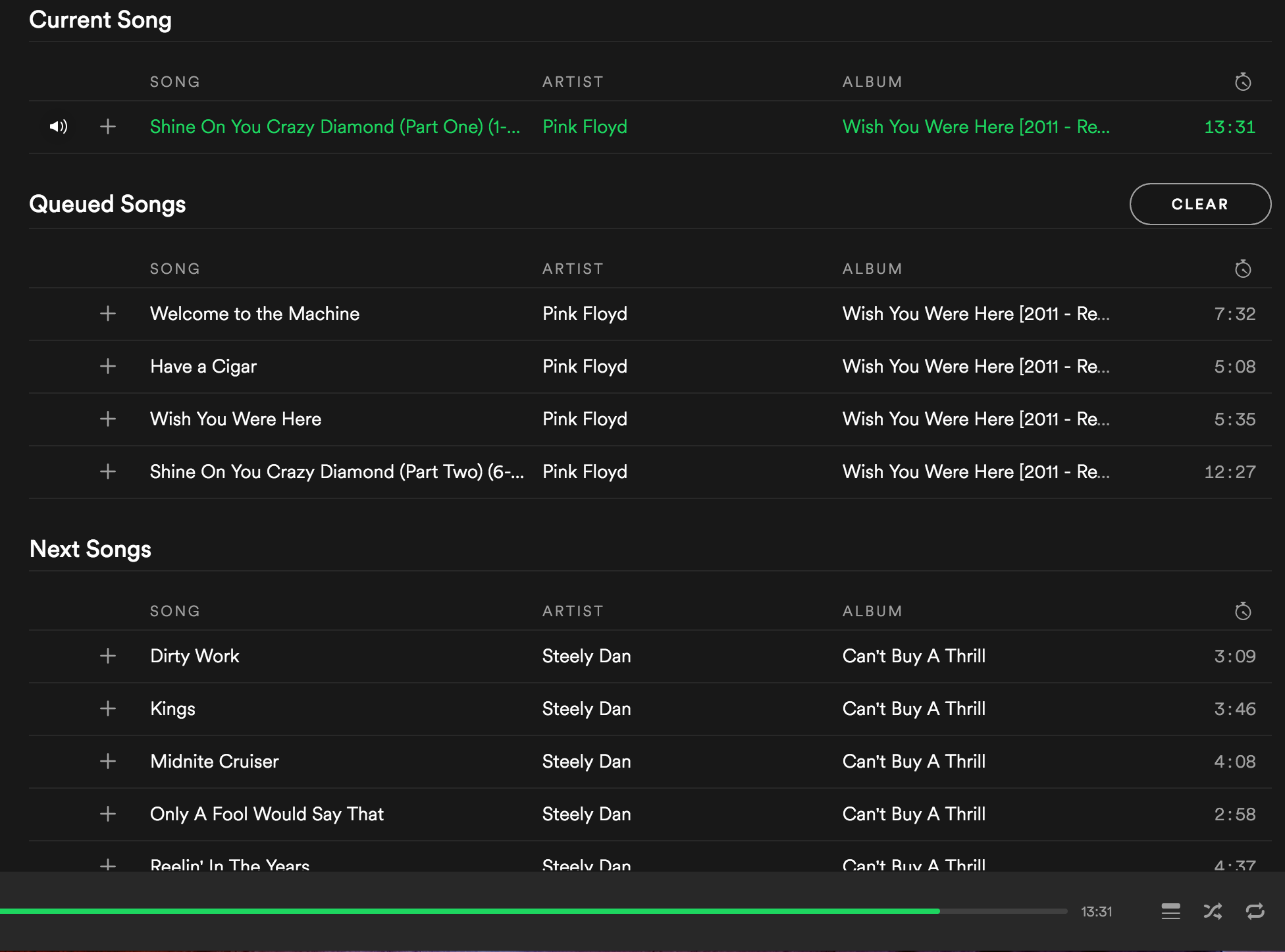The width and height of the screenshot is (1285, 952).
Task: Click the duration clock icon in Queued Songs header
Action: click(1242, 269)
